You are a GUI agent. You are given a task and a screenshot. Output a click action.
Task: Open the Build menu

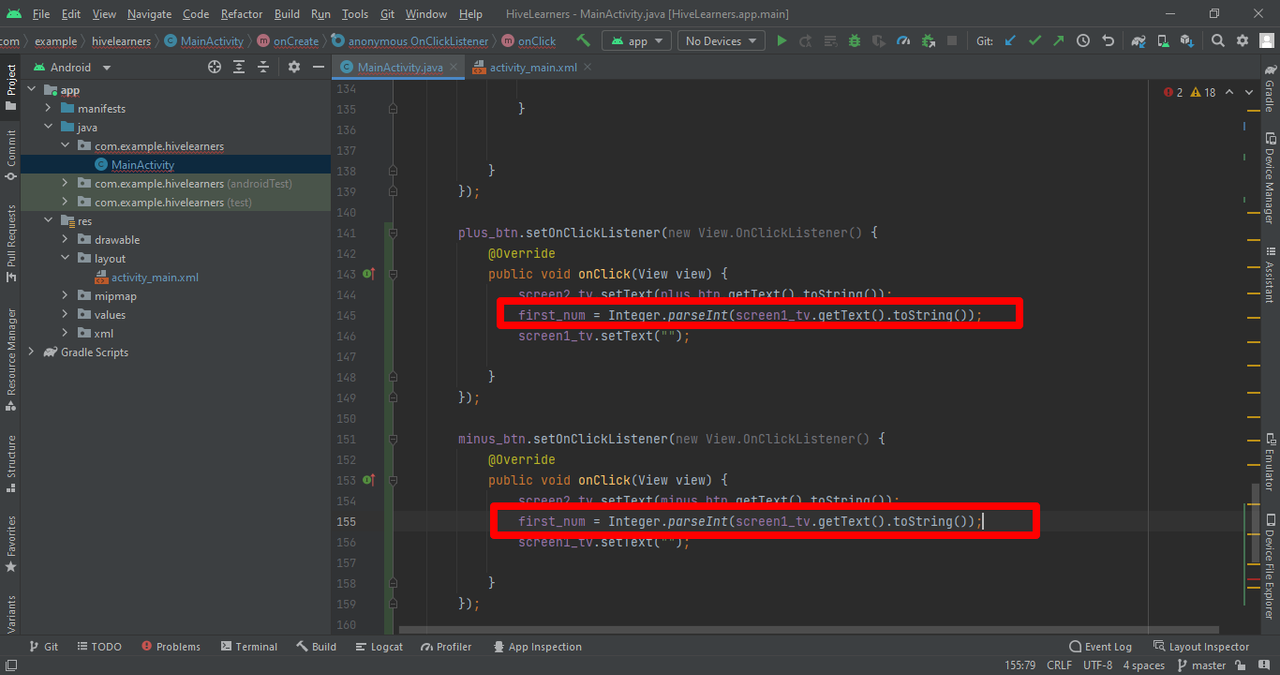pos(287,14)
